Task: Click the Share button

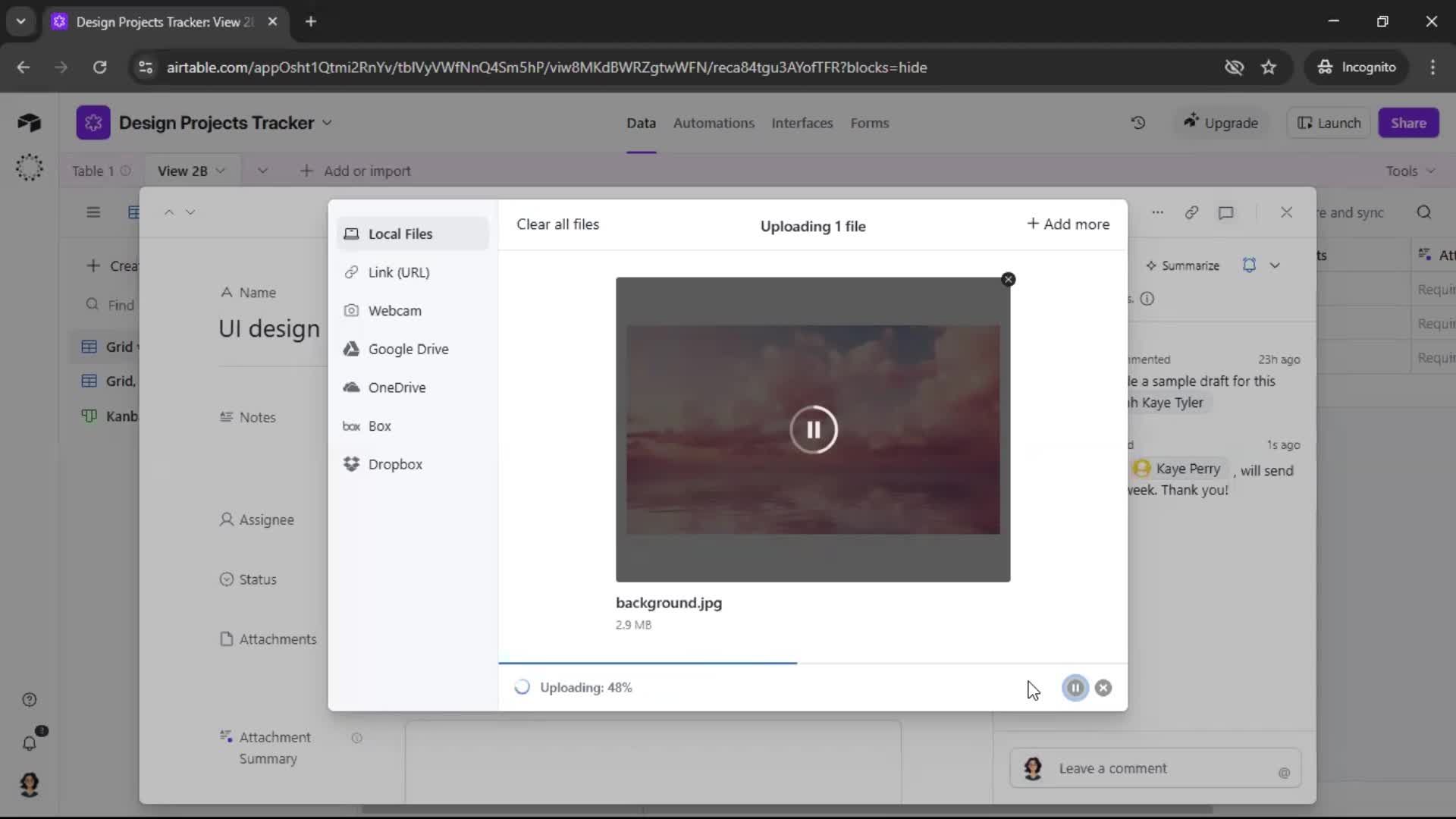Action: click(1408, 123)
